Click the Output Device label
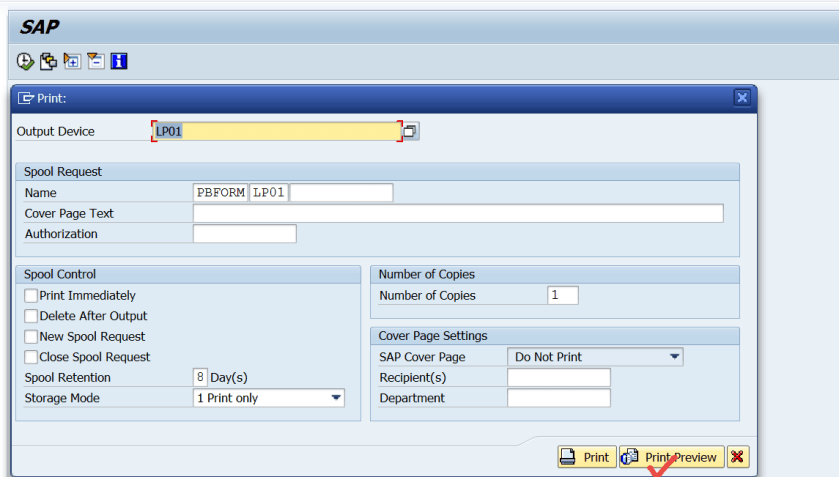This screenshot has height=477, width=839. [x=56, y=132]
